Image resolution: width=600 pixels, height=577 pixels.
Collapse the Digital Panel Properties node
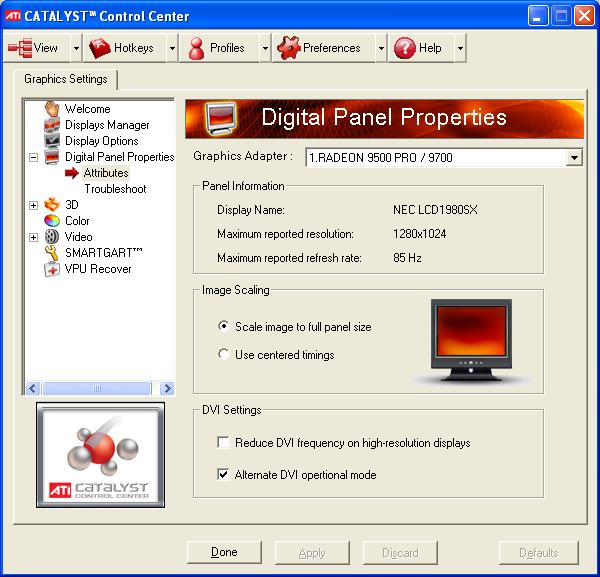point(34,157)
